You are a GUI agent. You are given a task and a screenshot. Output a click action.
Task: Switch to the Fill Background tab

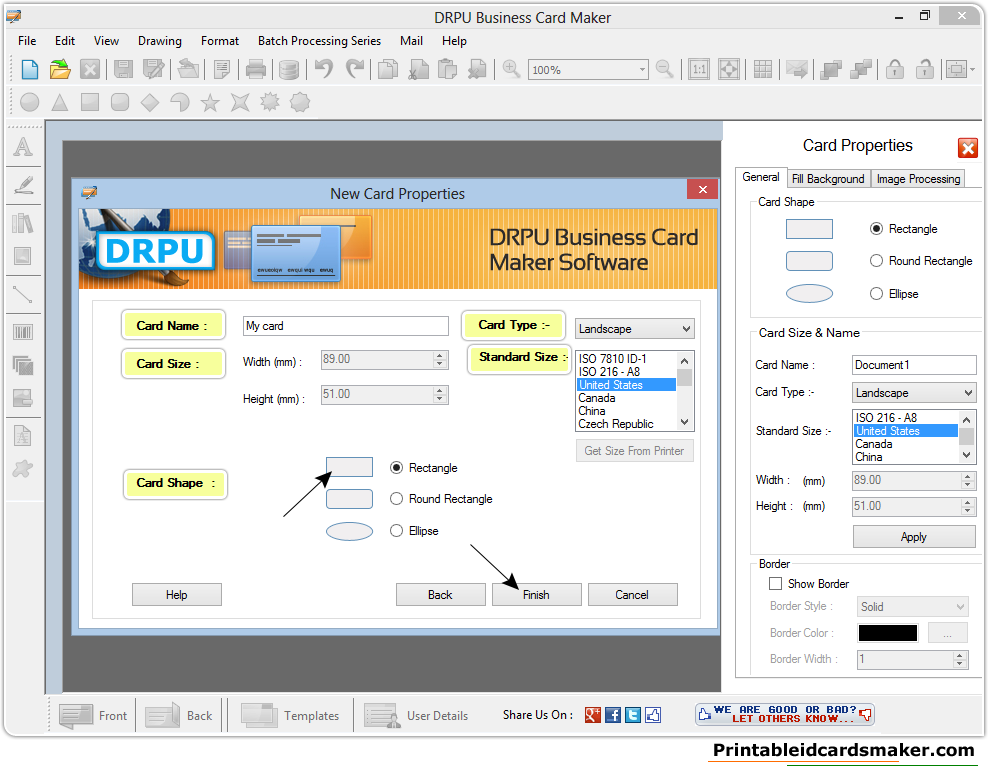tap(828, 179)
